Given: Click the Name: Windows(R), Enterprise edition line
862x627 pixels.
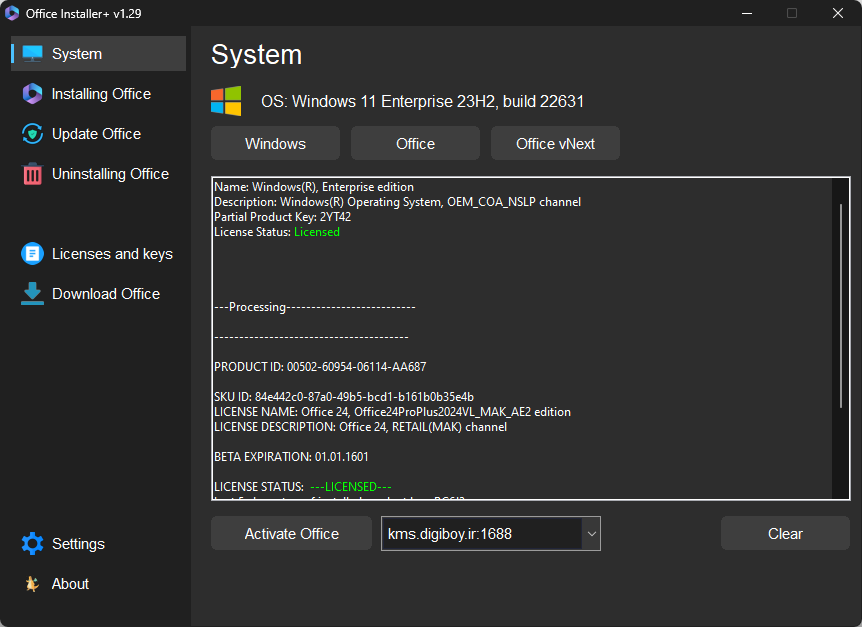Looking at the screenshot, I should [x=313, y=187].
